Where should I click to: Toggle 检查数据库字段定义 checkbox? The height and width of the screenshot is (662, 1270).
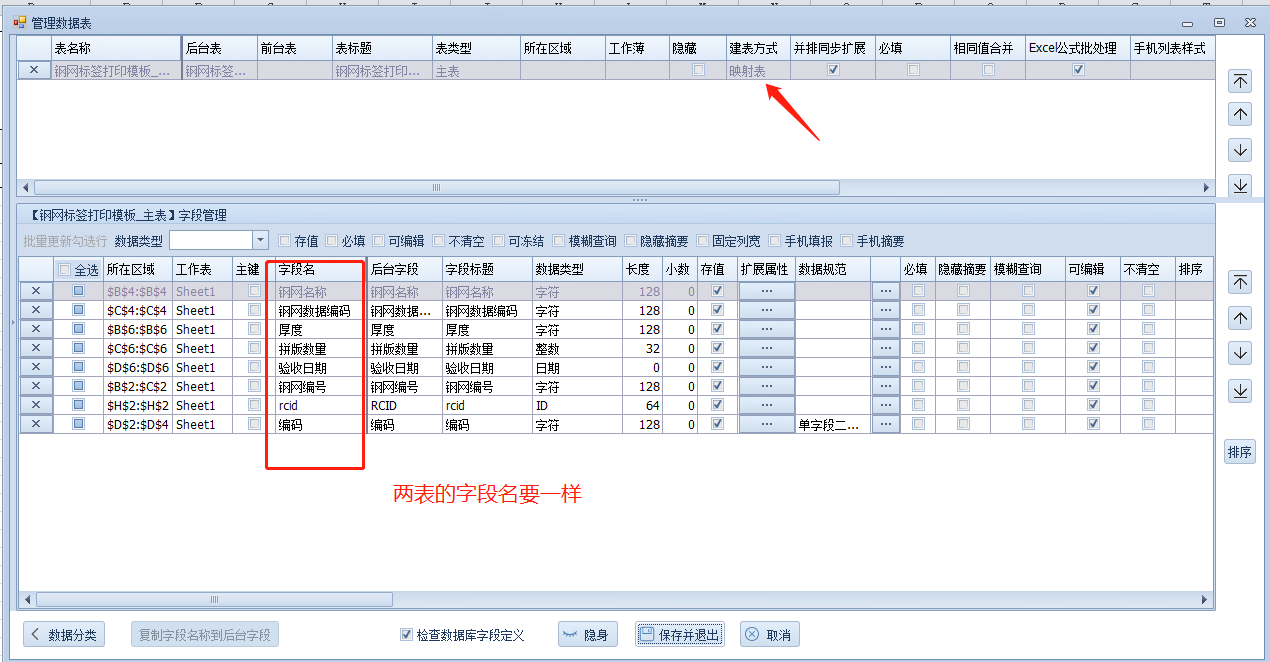[406, 635]
